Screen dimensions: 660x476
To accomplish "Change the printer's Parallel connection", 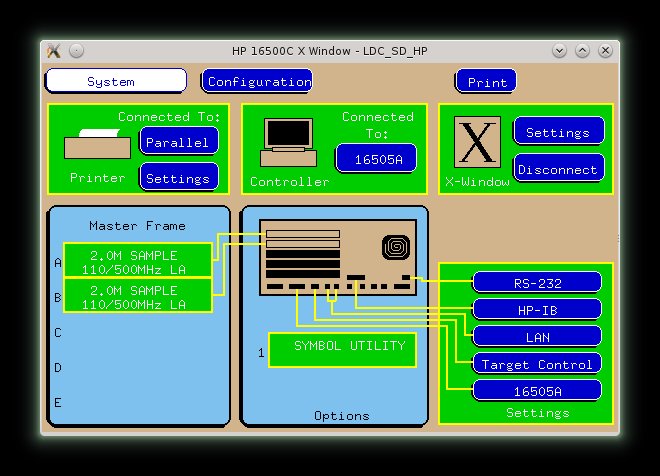I will pyautogui.click(x=179, y=141).
